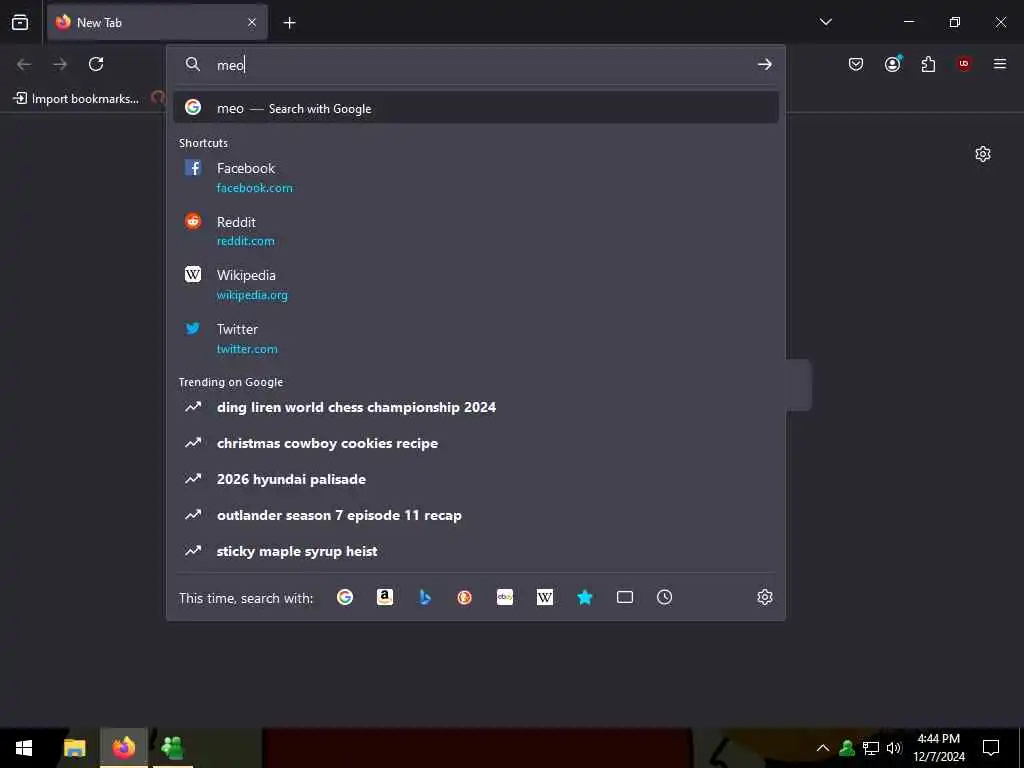
Task: Open green people app in taskbar
Action: [173, 748]
